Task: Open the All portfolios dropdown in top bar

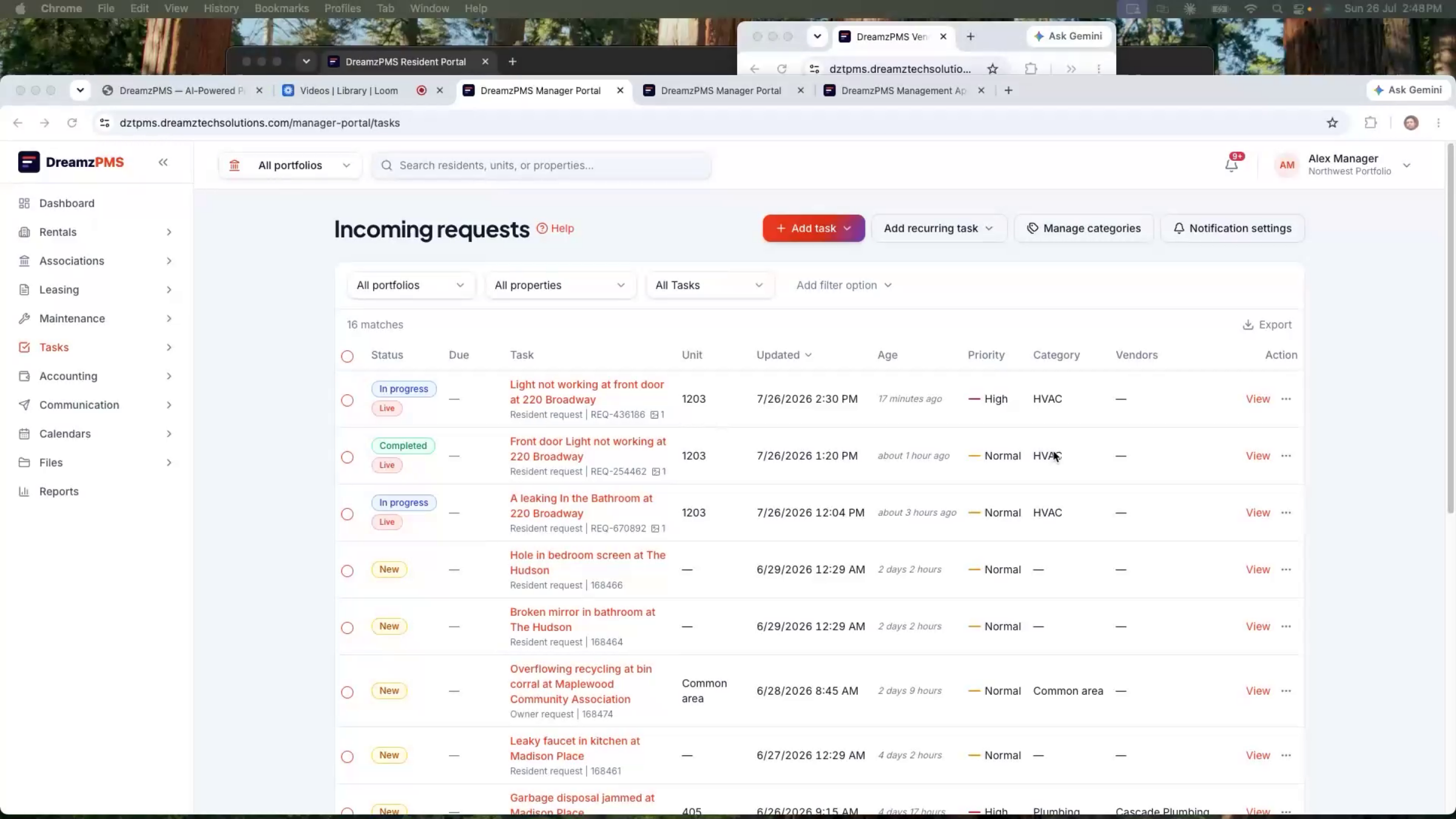Action: click(290, 165)
